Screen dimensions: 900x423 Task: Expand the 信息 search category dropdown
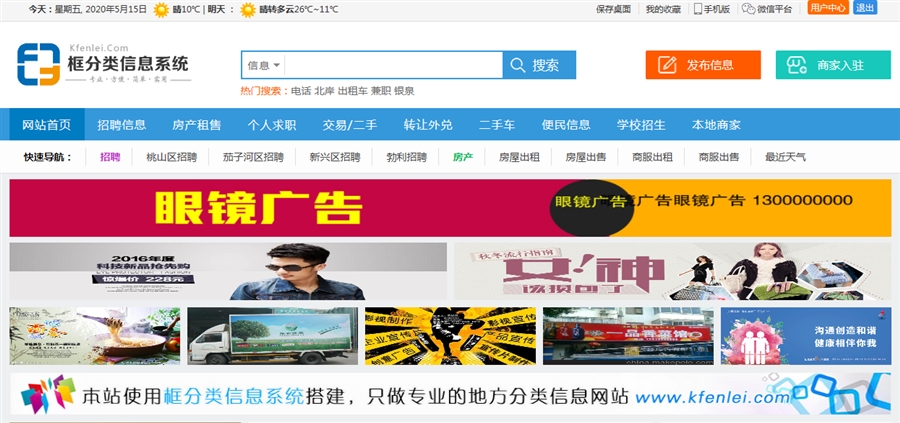263,65
